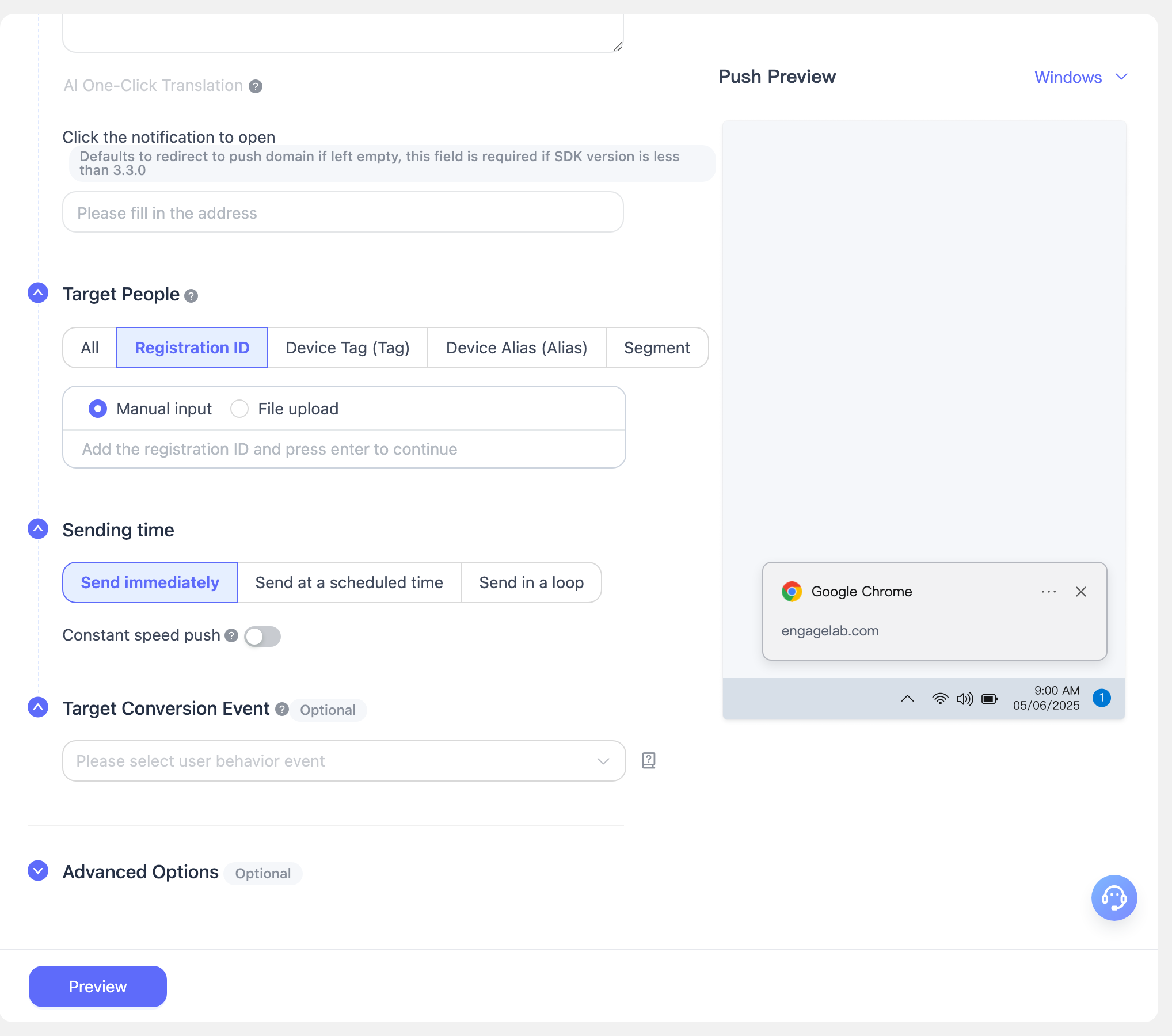The width and height of the screenshot is (1172, 1036).
Task: Select the Device Tag (Tag) tab
Action: [x=348, y=348]
